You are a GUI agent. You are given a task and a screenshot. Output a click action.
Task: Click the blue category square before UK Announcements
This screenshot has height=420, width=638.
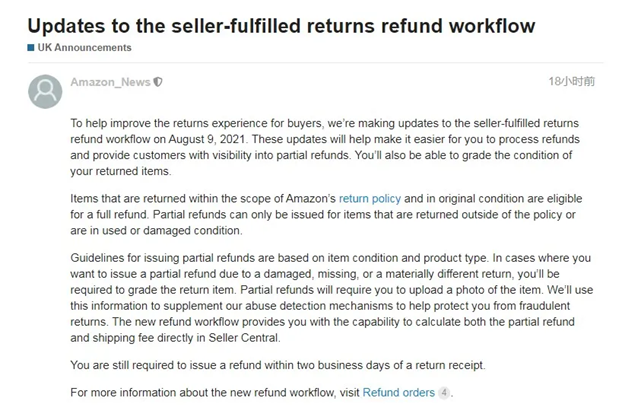31,48
